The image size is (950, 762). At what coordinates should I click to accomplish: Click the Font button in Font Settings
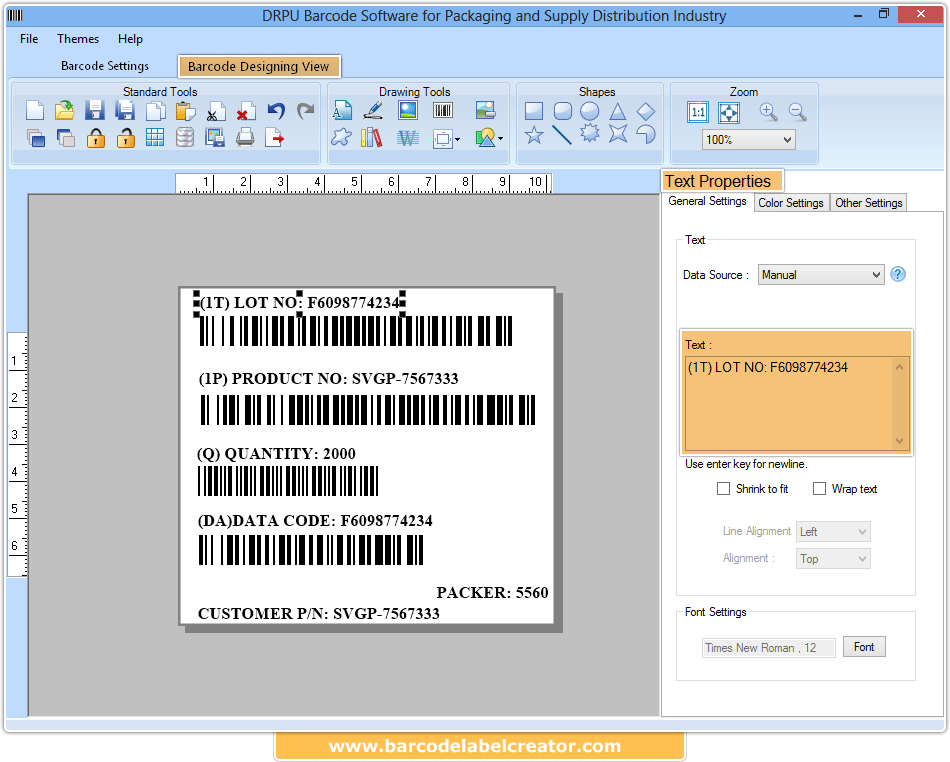tap(864, 647)
